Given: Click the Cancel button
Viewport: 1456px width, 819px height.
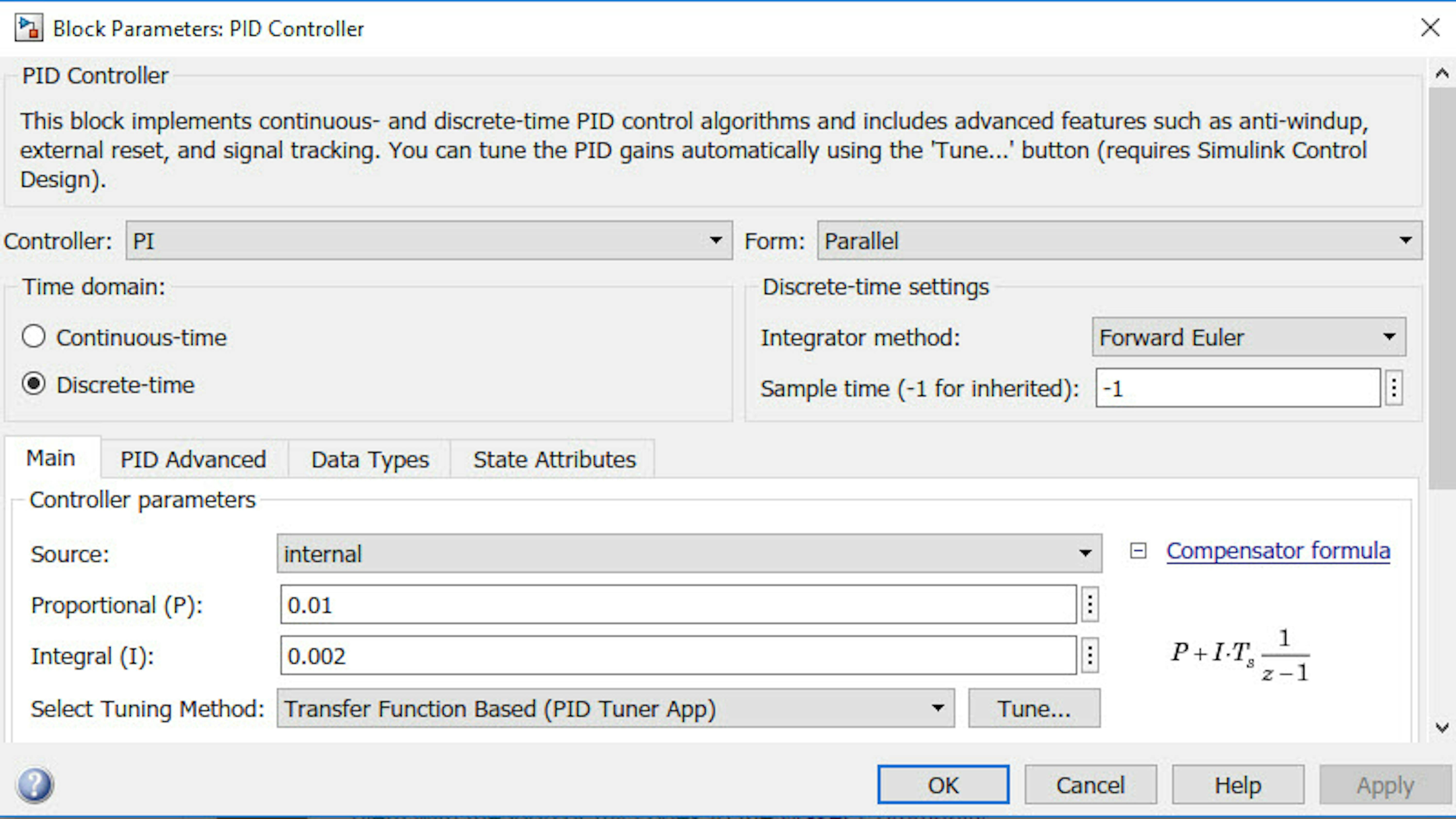Looking at the screenshot, I should click(1091, 785).
